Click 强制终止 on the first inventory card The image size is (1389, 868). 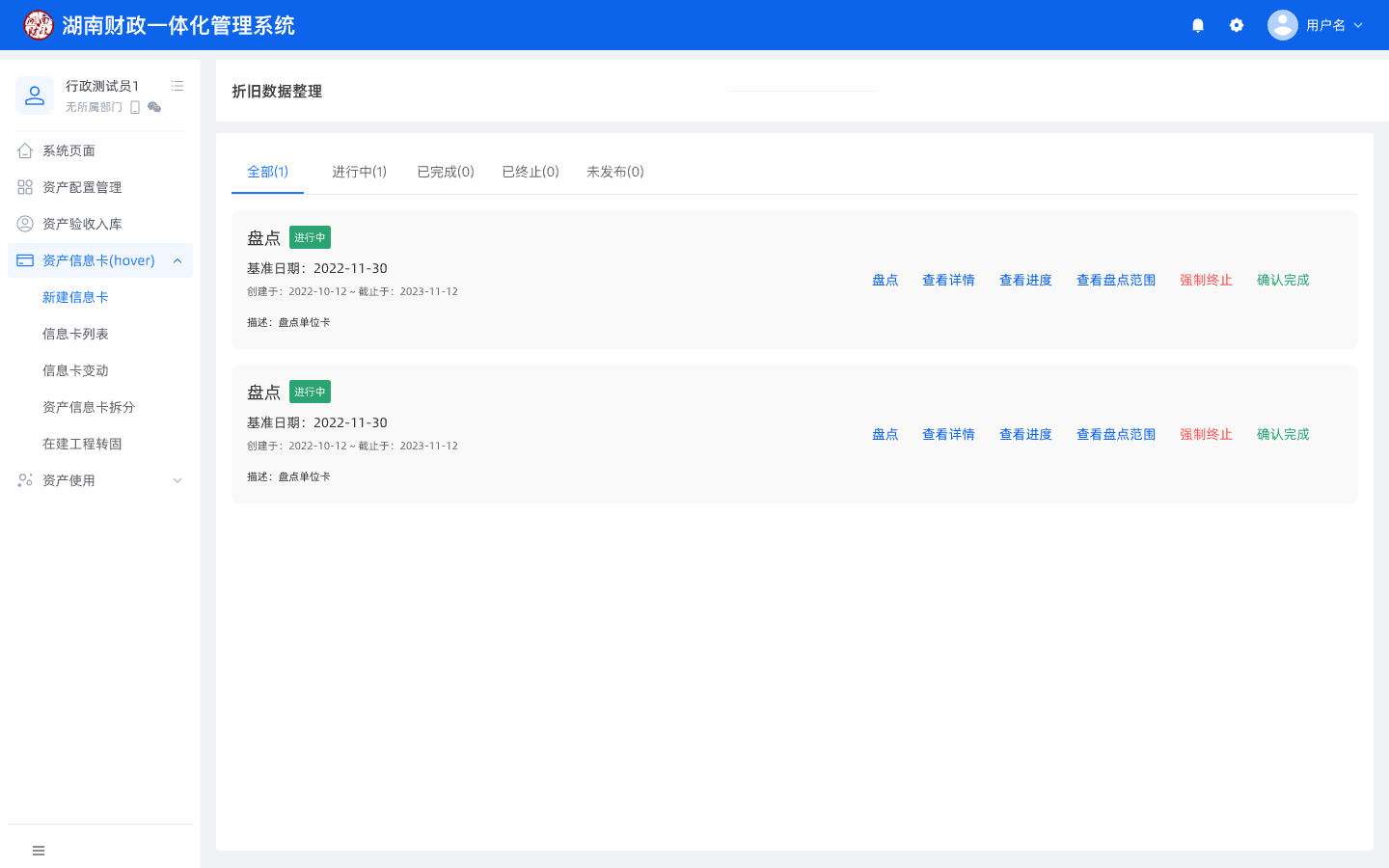[1206, 280]
